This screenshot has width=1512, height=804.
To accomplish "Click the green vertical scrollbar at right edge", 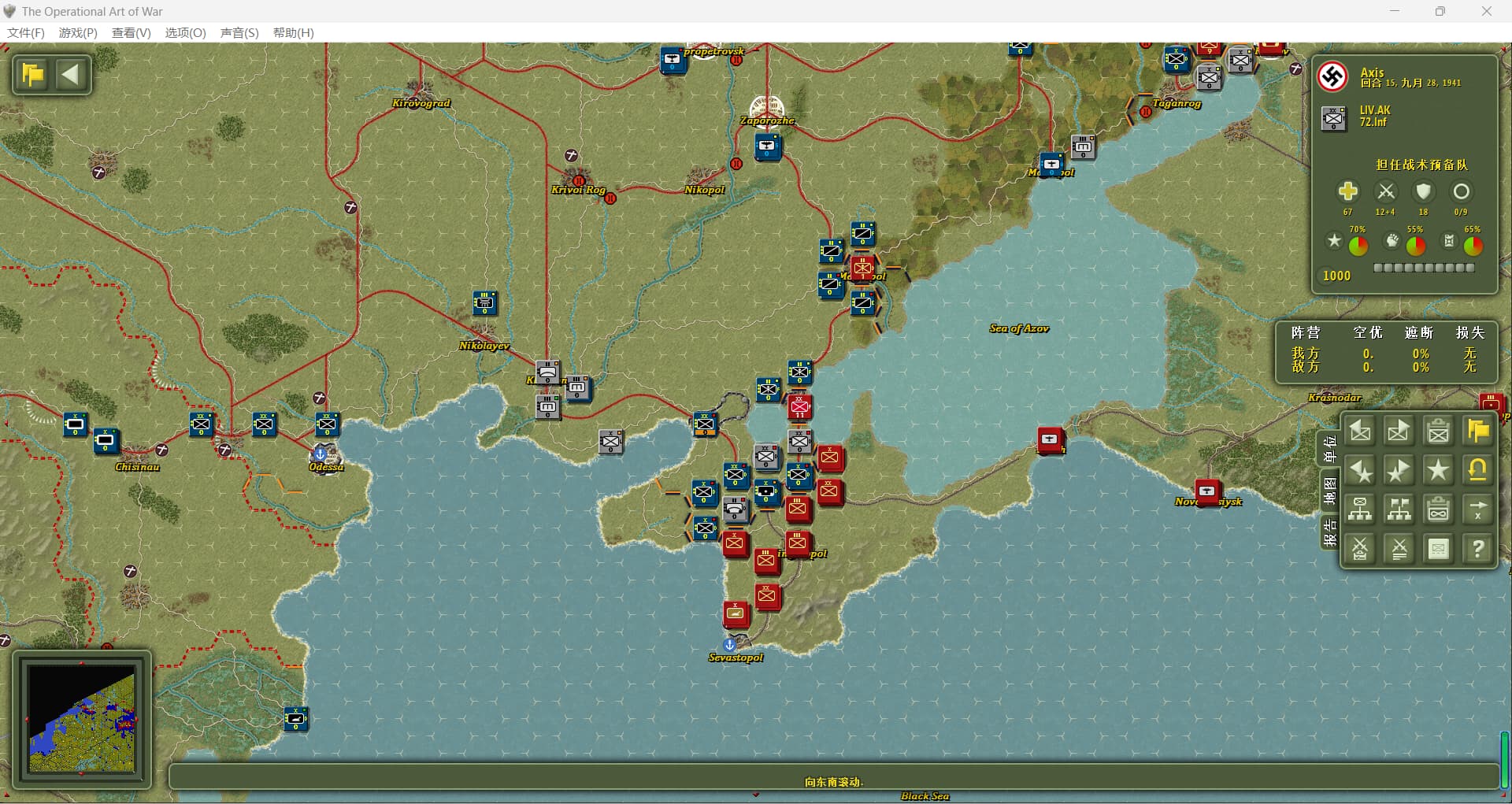I will point(1505,759).
